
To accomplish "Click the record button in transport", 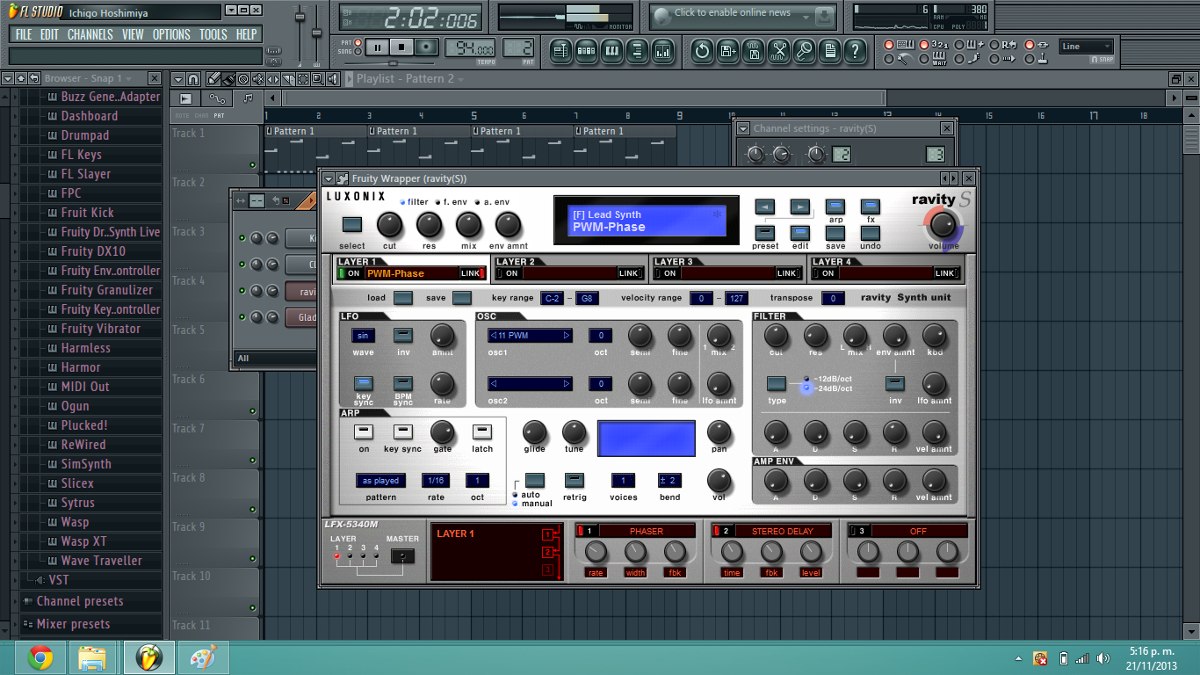I will click(427, 47).
